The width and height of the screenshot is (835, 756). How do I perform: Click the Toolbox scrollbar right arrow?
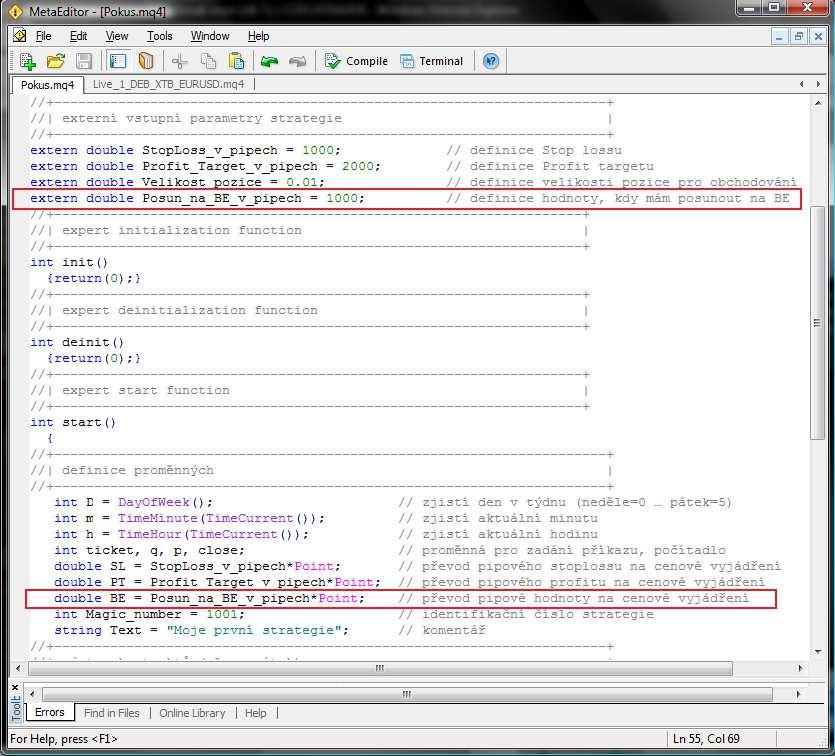pyautogui.click(x=798, y=694)
